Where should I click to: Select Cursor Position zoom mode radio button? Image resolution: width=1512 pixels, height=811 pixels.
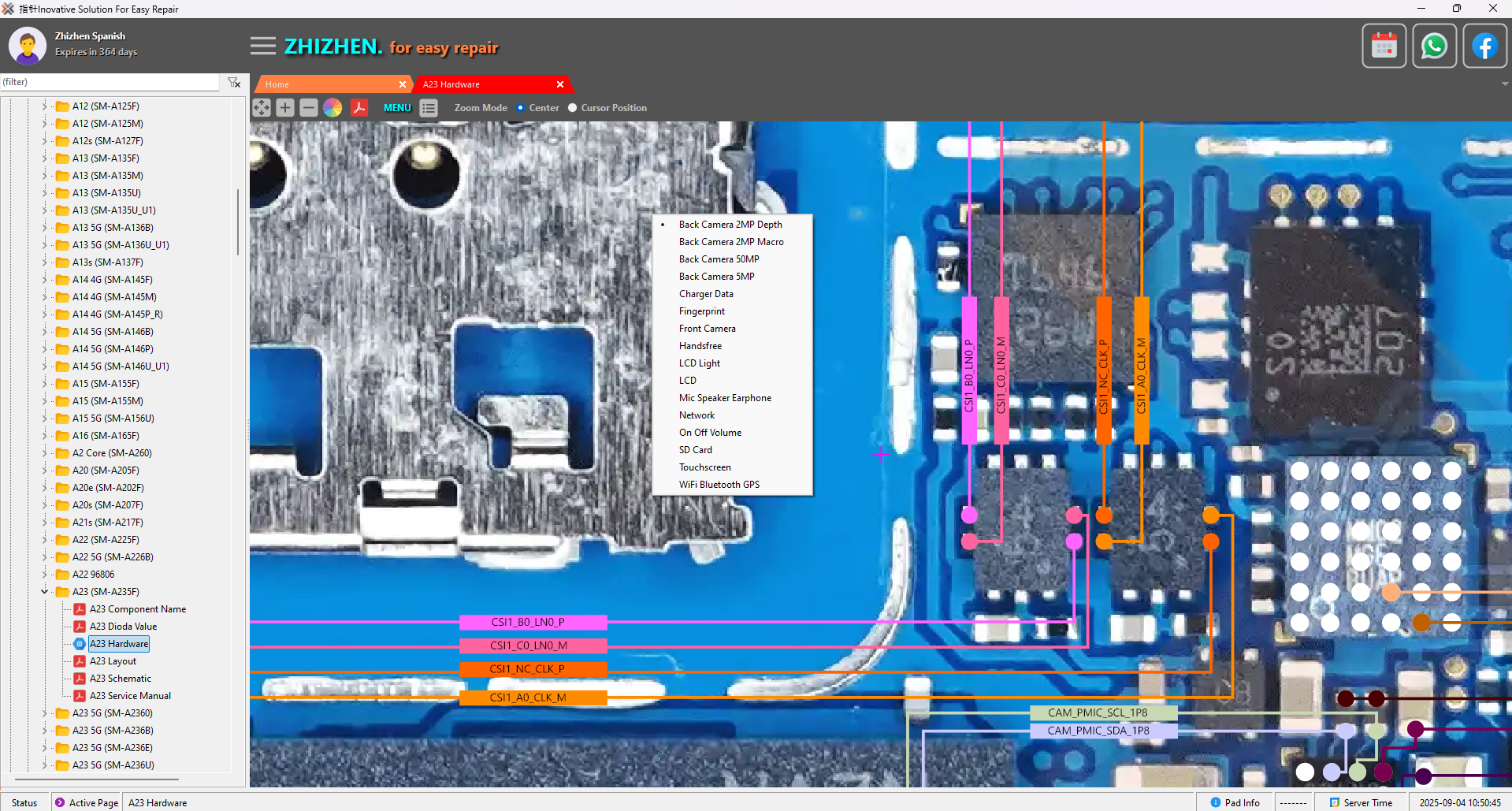tap(573, 108)
